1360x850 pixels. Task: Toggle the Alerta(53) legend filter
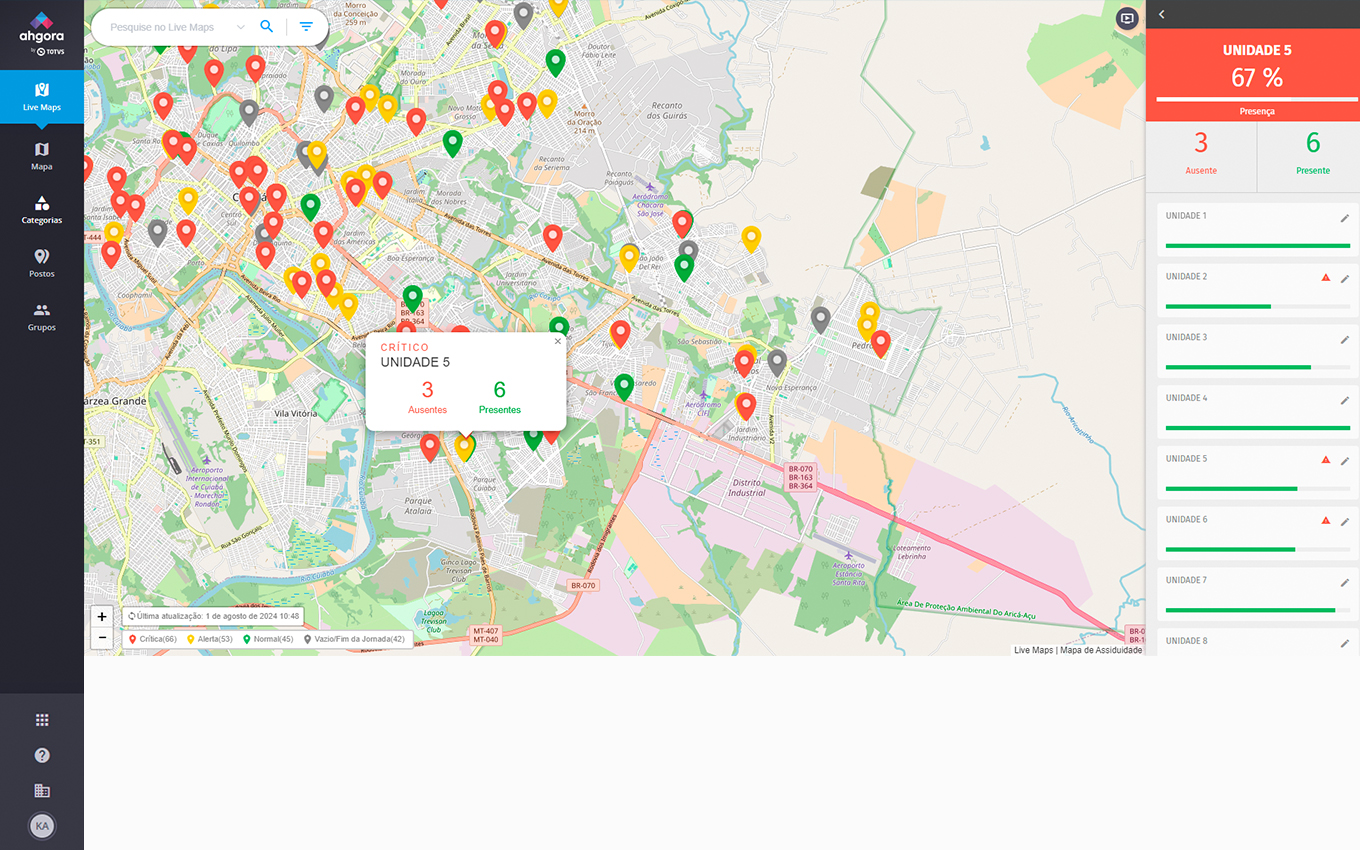point(210,639)
